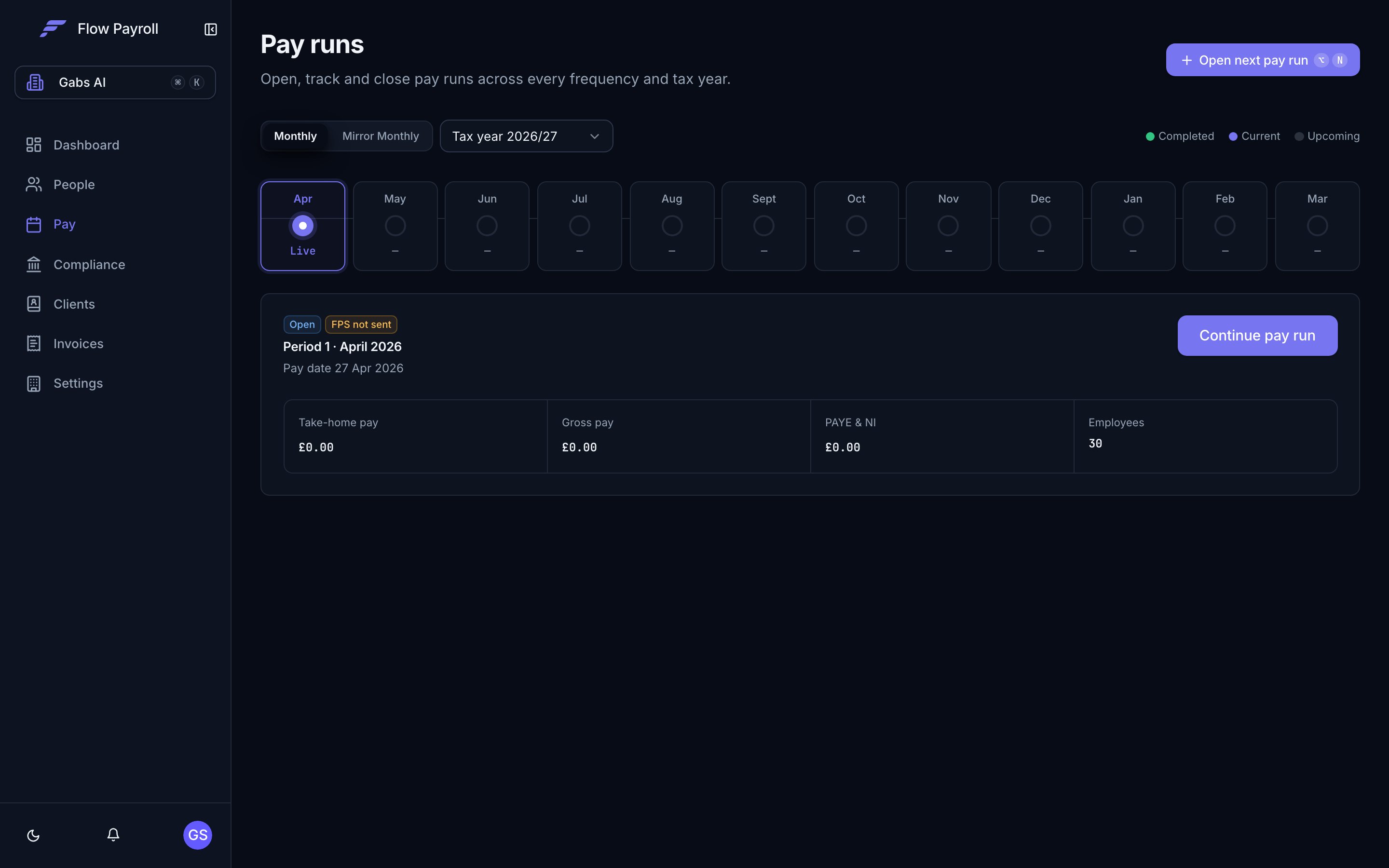This screenshot has height=868, width=1389.
Task: Click the FPS not sent badge
Action: pyautogui.click(x=361, y=325)
